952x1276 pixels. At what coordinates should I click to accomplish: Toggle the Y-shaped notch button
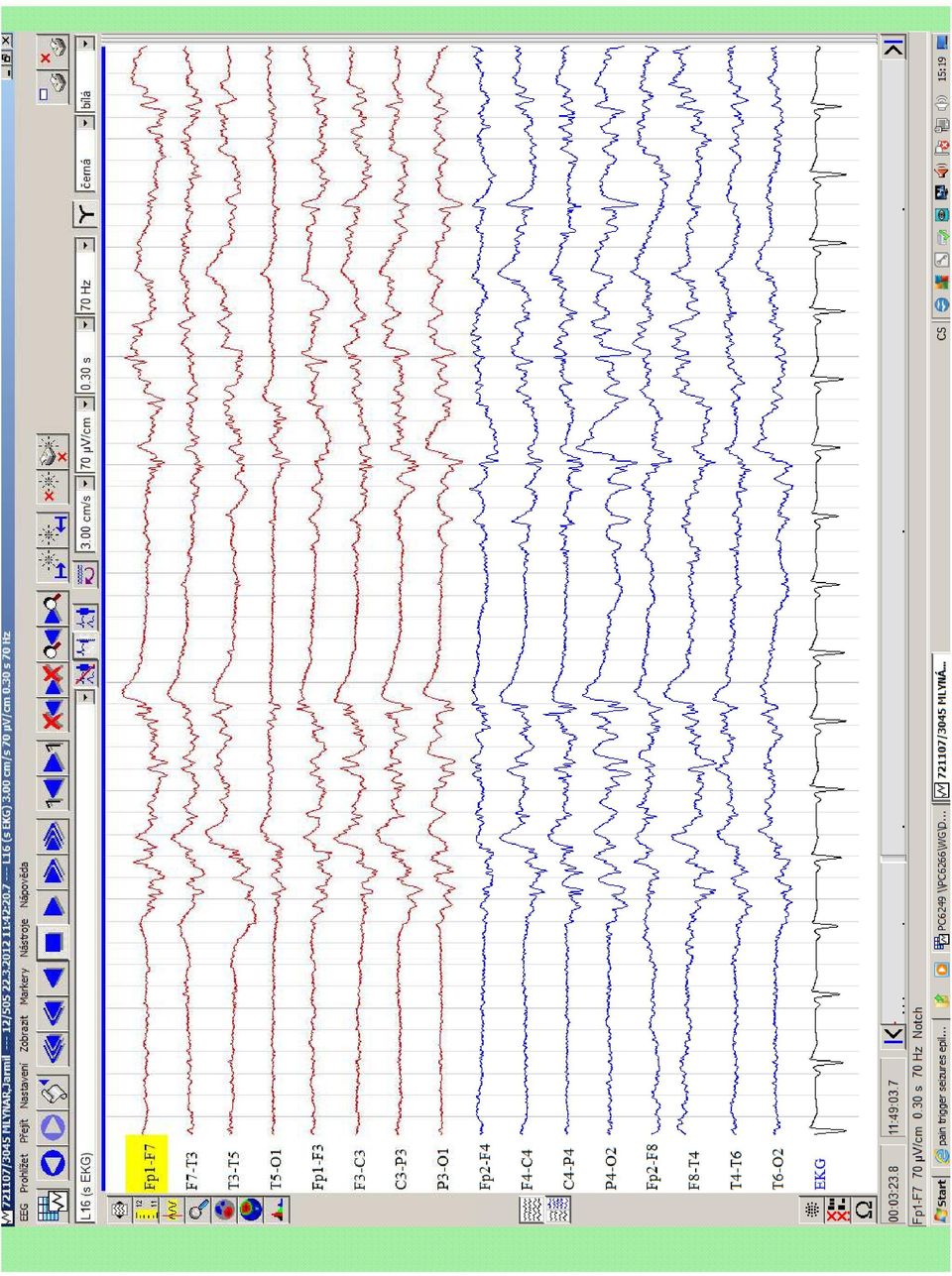(x=87, y=213)
